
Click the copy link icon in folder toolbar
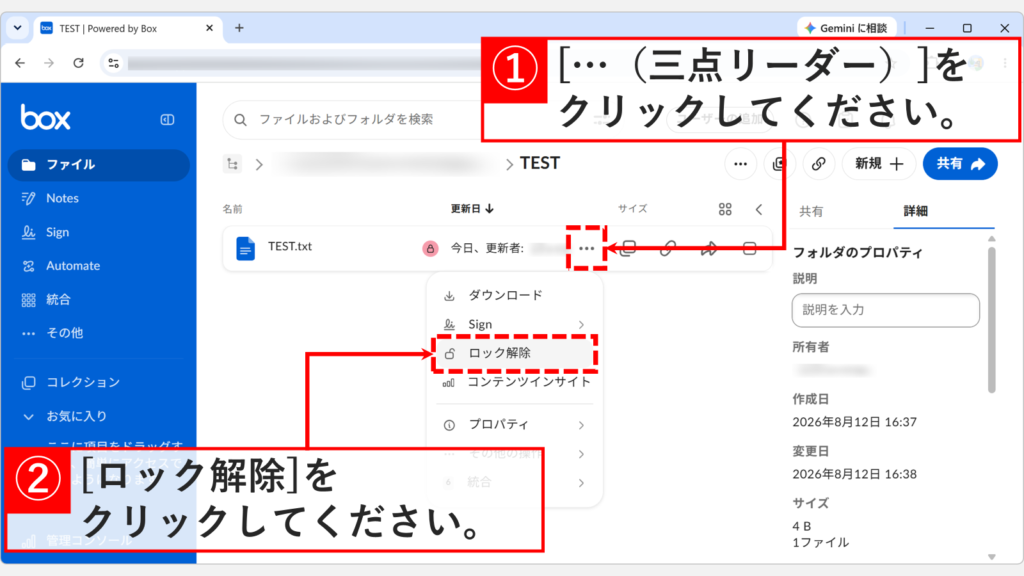click(818, 164)
